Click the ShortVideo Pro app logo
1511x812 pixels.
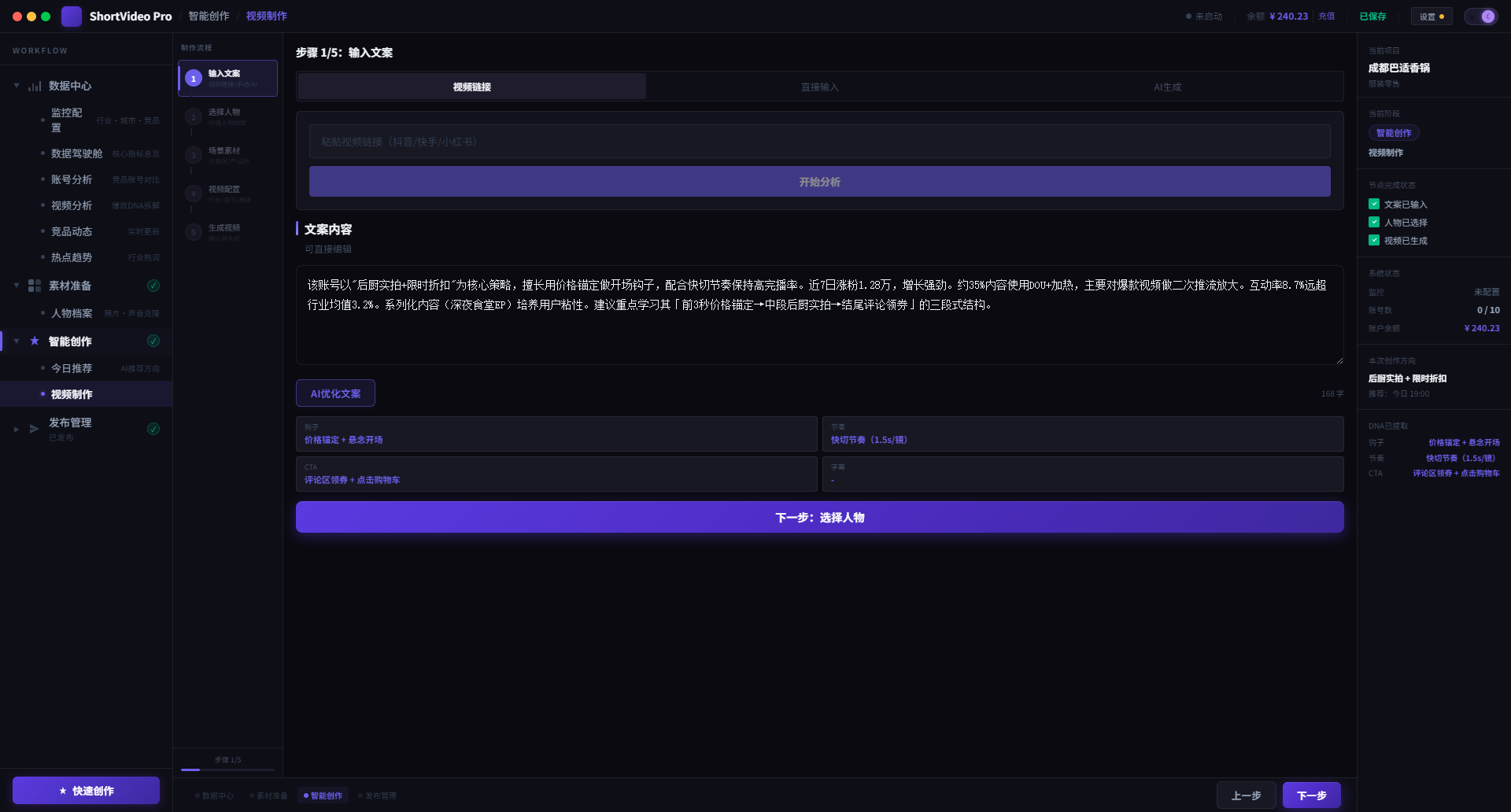coord(72,16)
